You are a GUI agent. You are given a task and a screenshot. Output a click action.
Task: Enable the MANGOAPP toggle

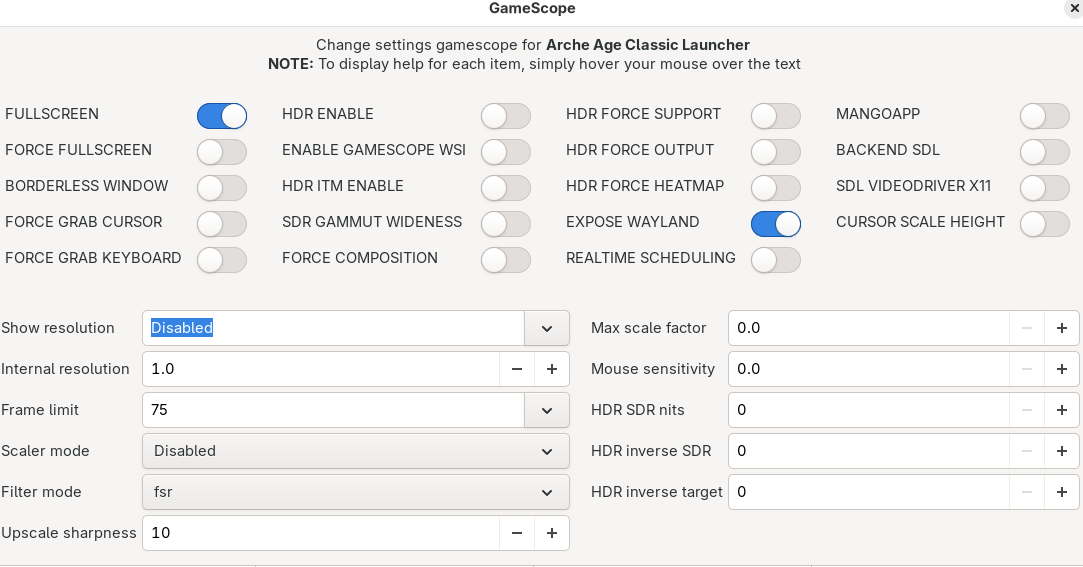pos(1045,116)
